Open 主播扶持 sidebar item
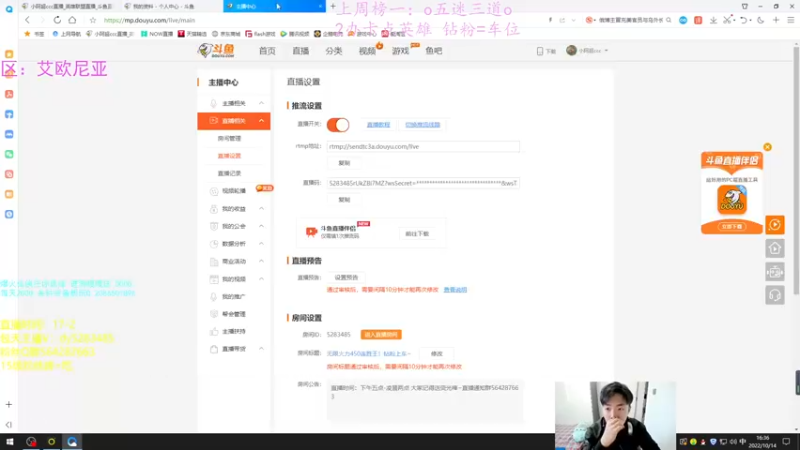The image size is (800, 450). coord(234,332)
